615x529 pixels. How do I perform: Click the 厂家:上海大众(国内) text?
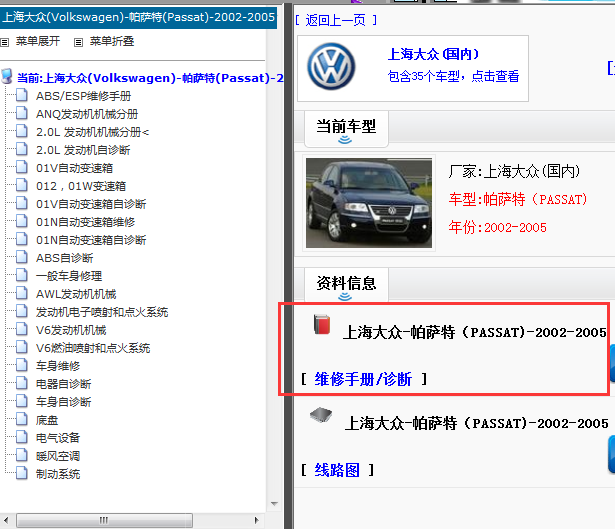(514, 171)
